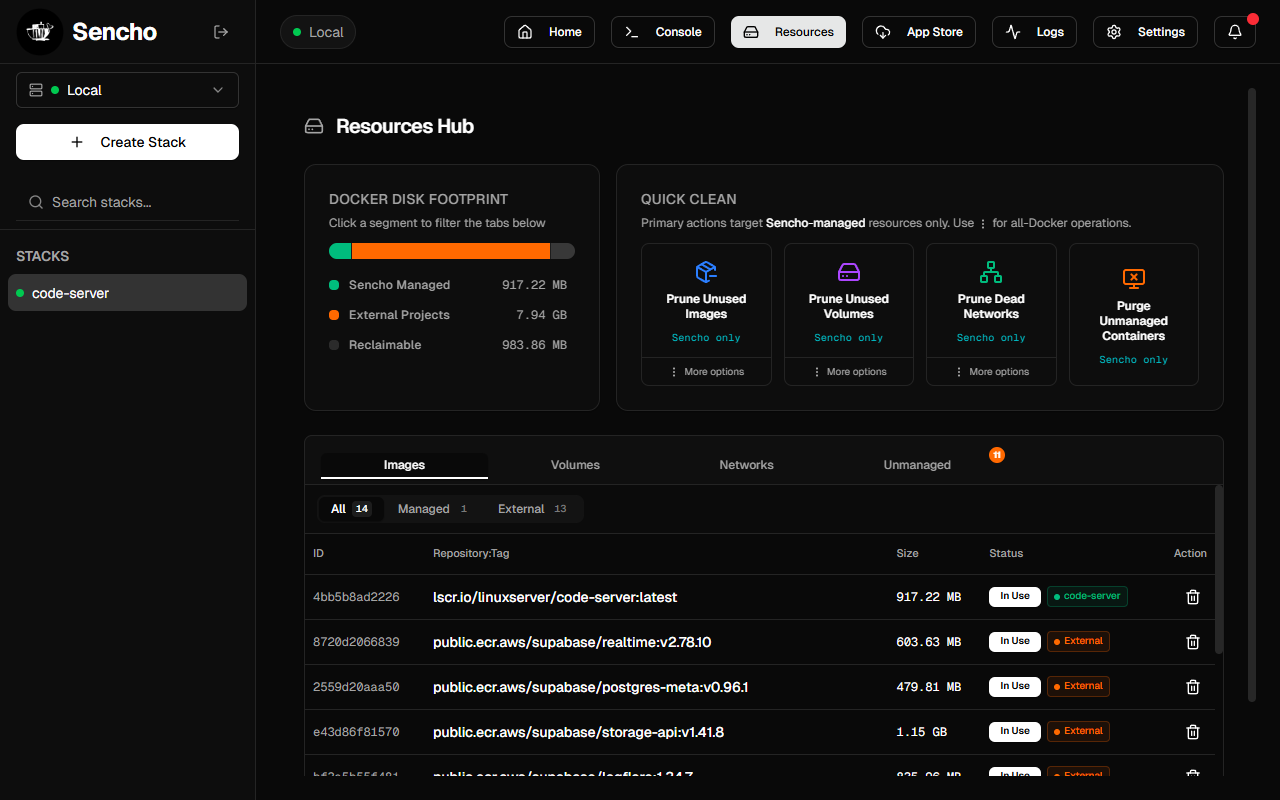Click the main page vertical scrollbar
This screenshot has width=1280, height=800.
[1251, 395]
